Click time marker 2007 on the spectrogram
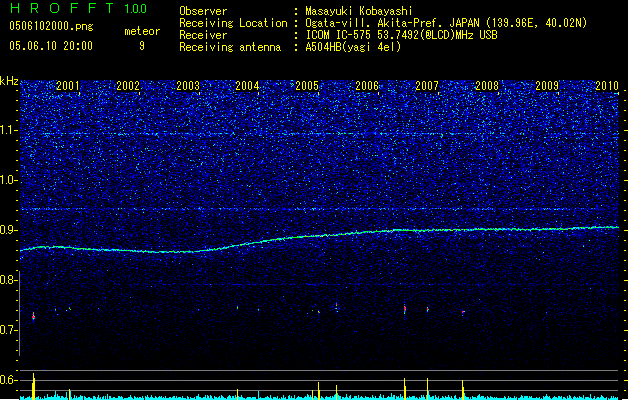 tap(427, 85)
